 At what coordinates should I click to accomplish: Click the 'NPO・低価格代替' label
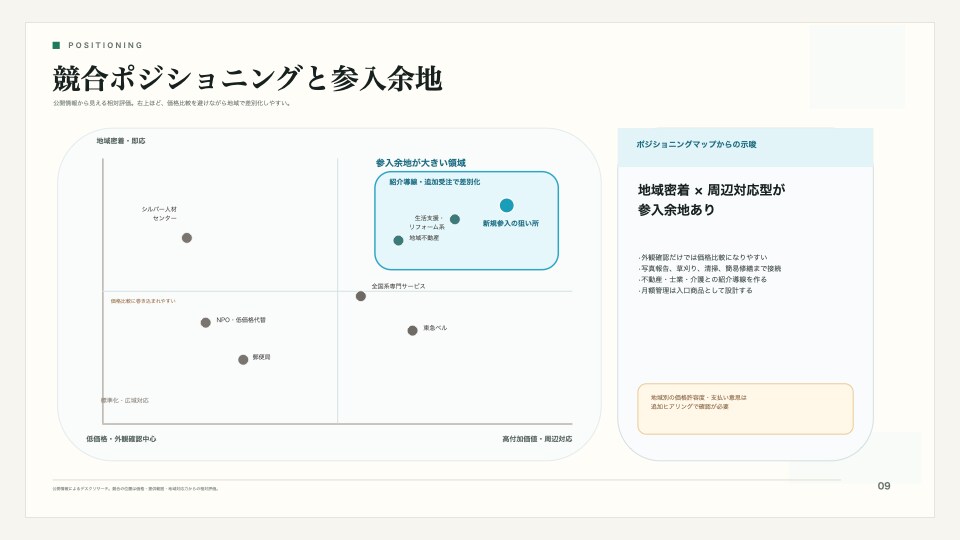[x=241, y=320]
